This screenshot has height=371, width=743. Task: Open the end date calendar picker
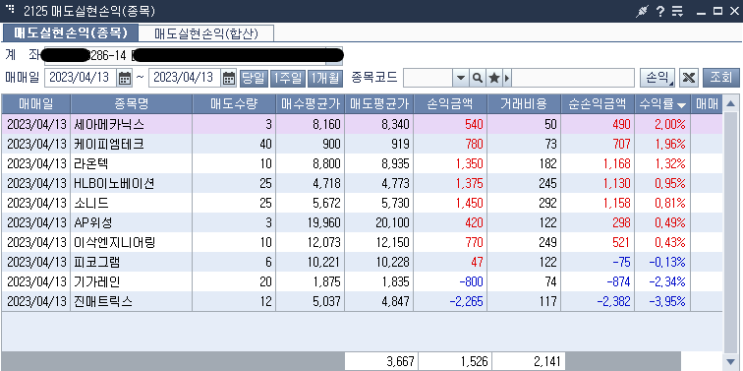(229, 78)
